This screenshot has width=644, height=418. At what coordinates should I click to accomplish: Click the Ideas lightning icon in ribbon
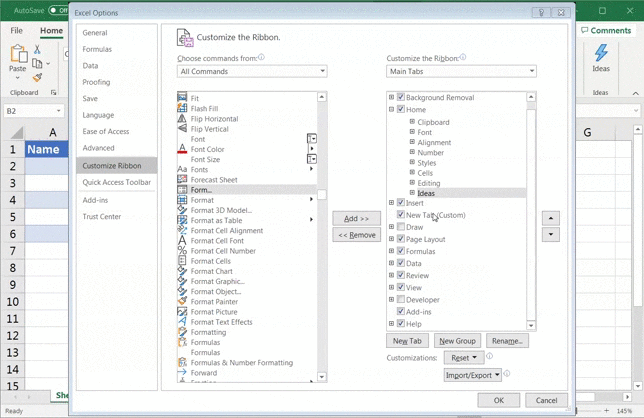(x=601, y=53)
